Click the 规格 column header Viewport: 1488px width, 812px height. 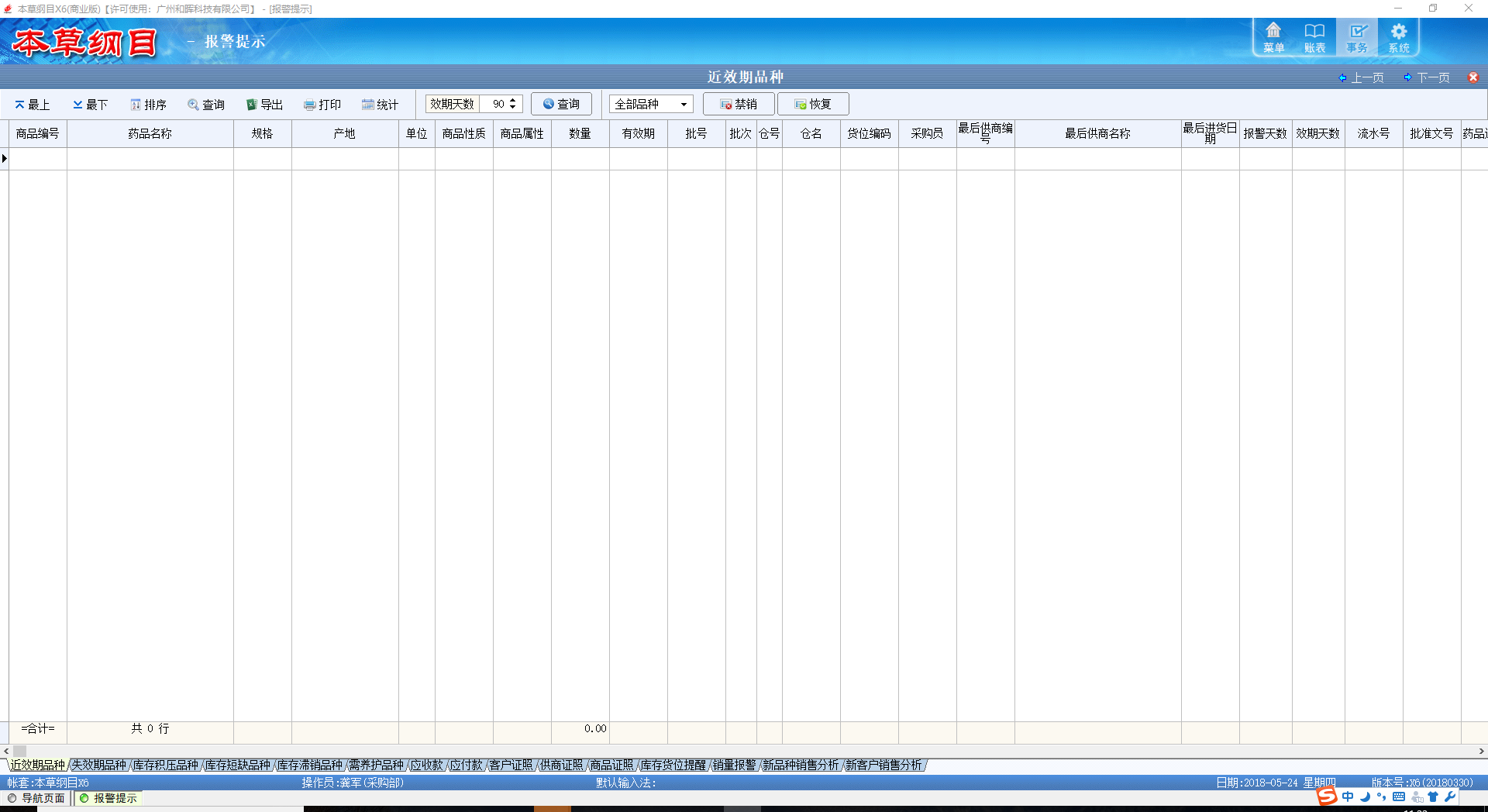[x=263, y=134]
